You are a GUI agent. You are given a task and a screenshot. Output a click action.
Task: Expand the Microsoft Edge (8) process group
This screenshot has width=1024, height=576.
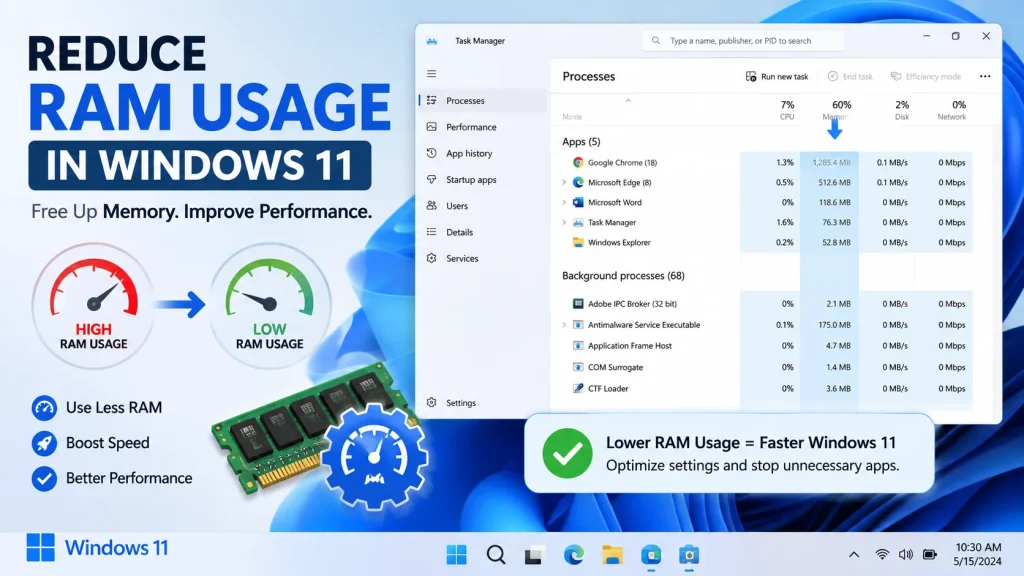tap(564, 183)
